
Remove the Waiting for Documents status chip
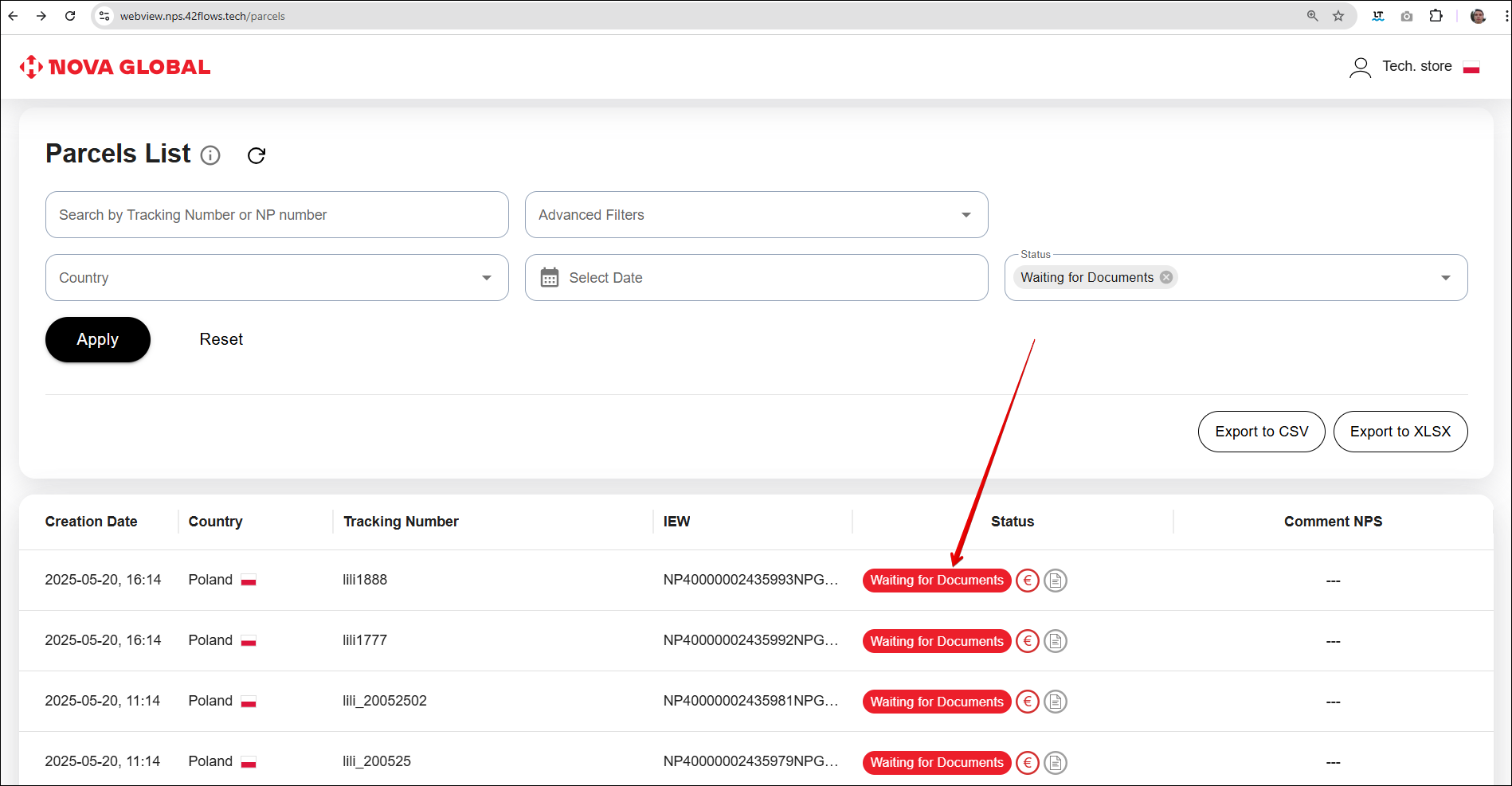pos(1166,277)
